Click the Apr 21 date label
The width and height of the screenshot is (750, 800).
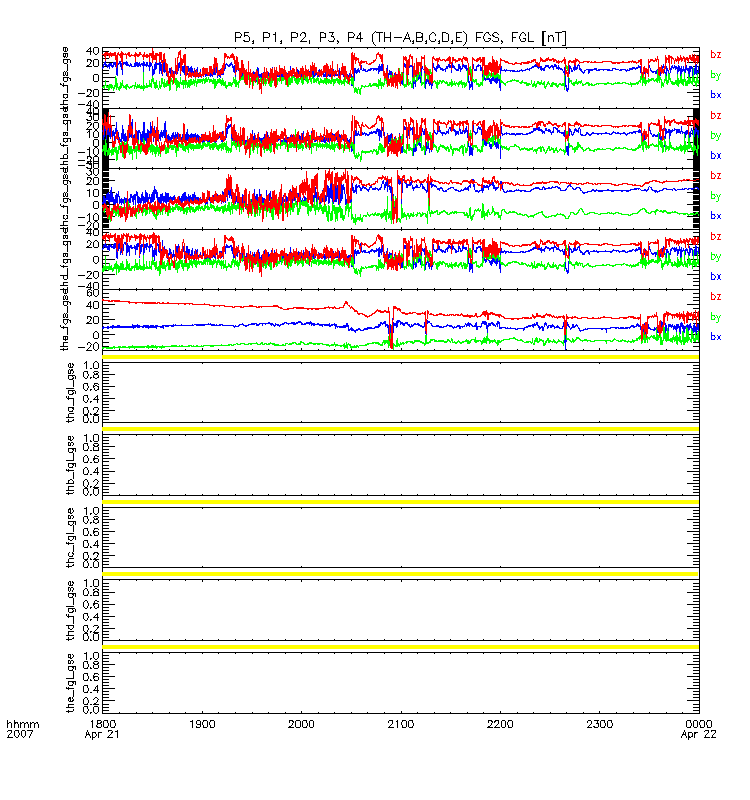[102, 735]
